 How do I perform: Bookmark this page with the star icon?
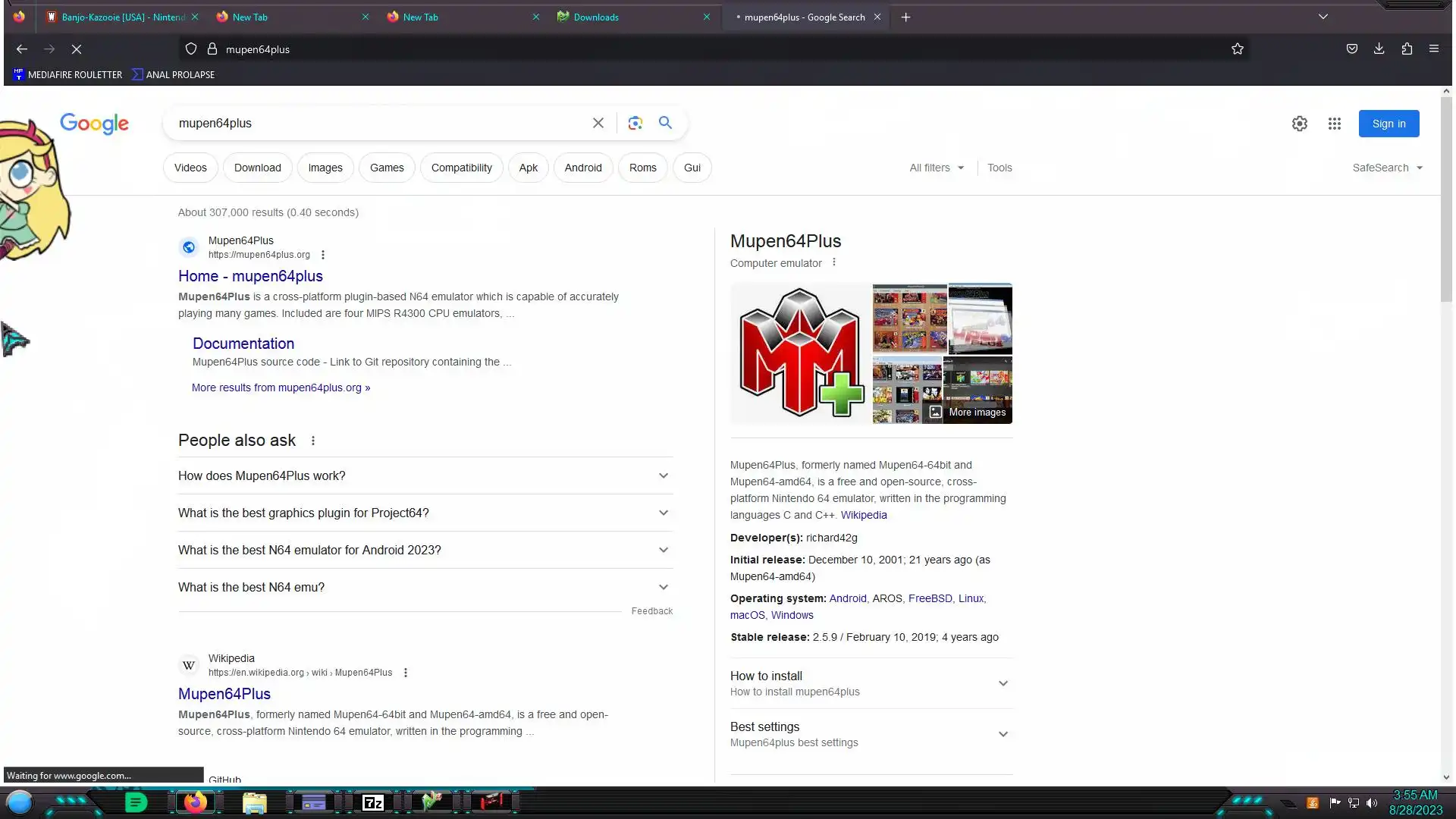tap(1237, 49)
